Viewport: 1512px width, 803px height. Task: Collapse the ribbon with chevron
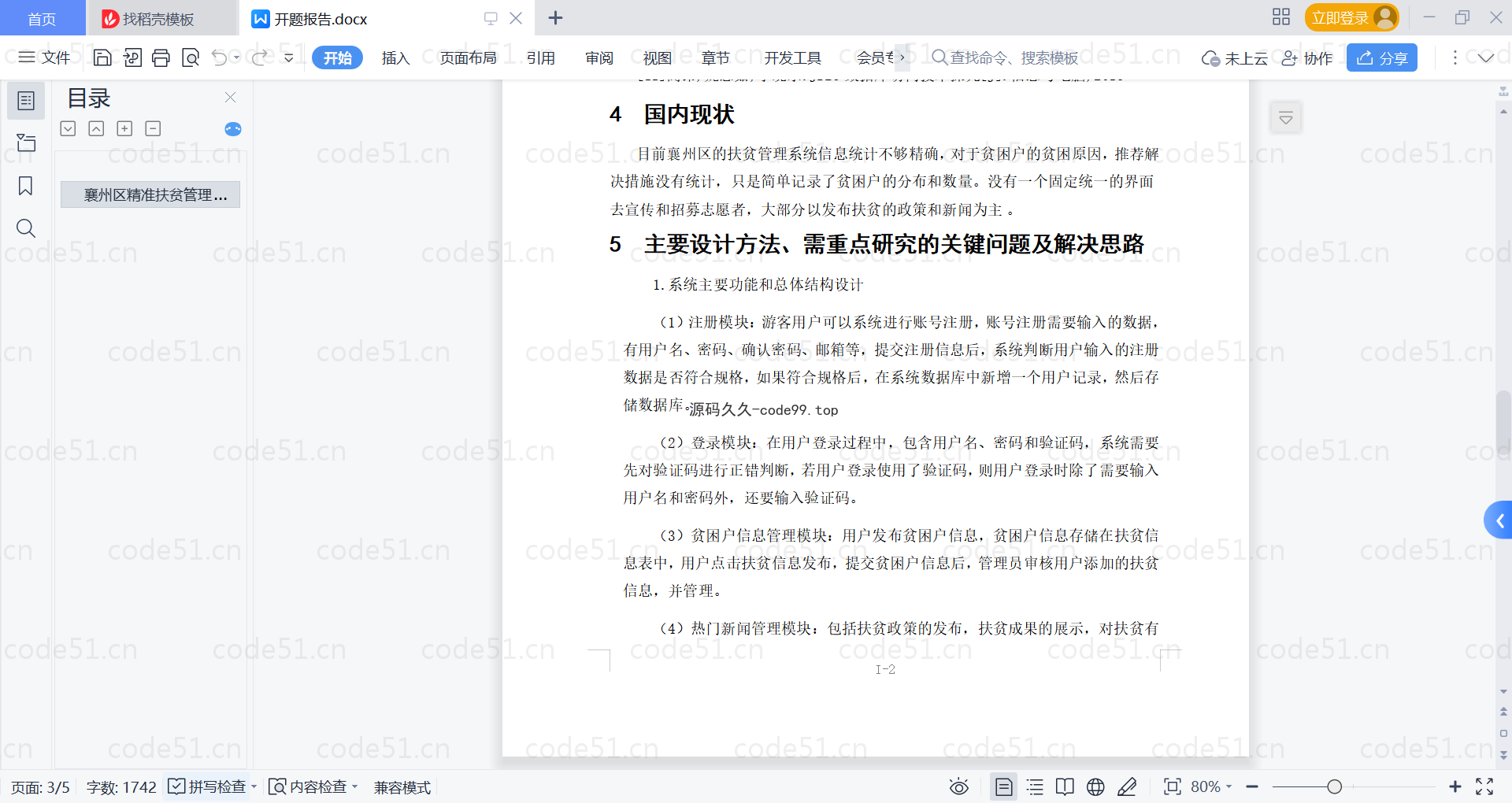[1485, 57]
